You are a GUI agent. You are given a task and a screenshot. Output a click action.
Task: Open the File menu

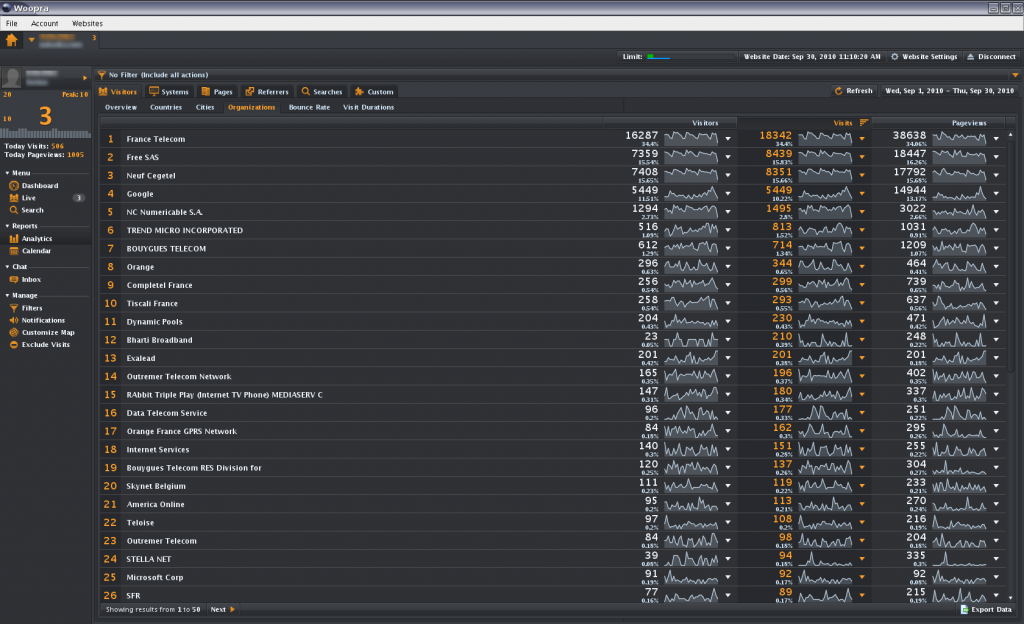pos(12,23)
